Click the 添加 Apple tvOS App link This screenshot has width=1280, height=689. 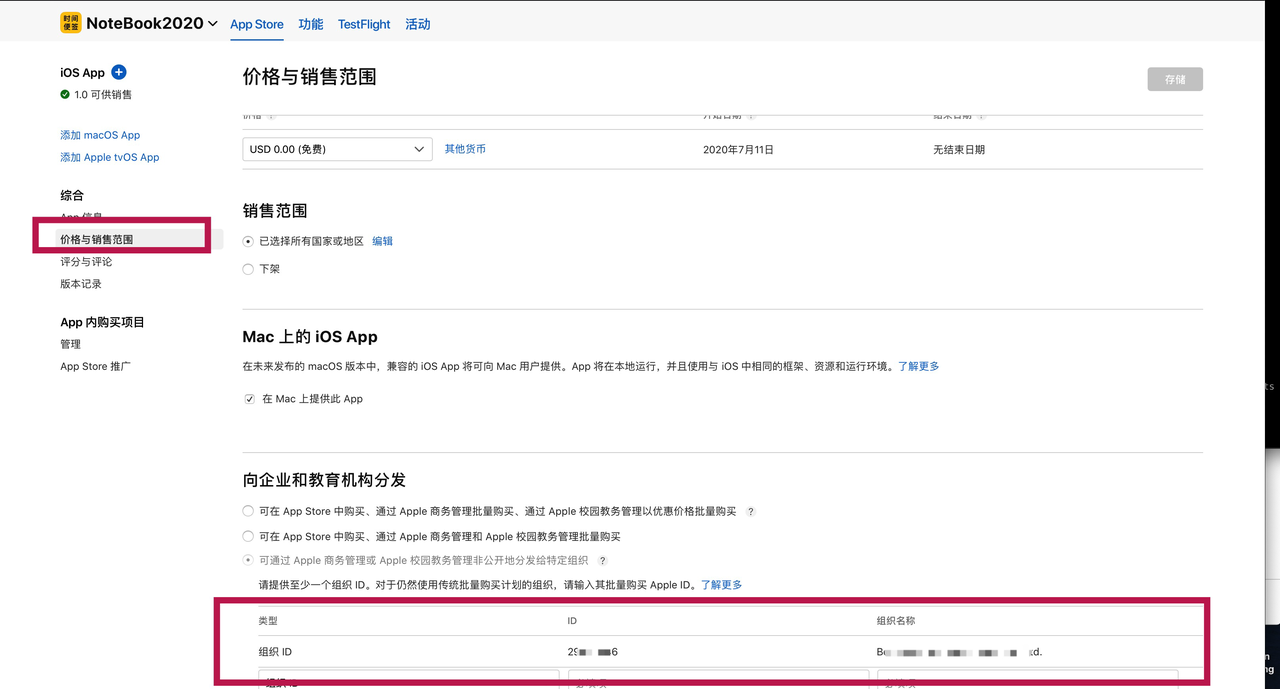click(110, 157)
